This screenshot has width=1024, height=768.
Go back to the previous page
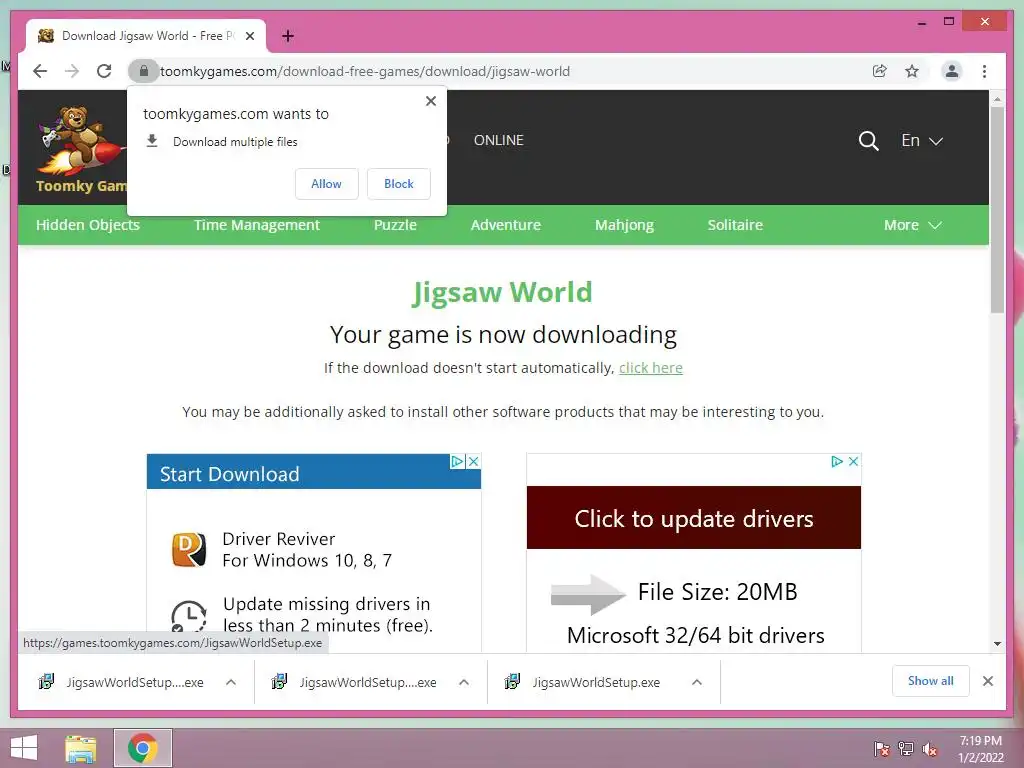tap(40, 71)
